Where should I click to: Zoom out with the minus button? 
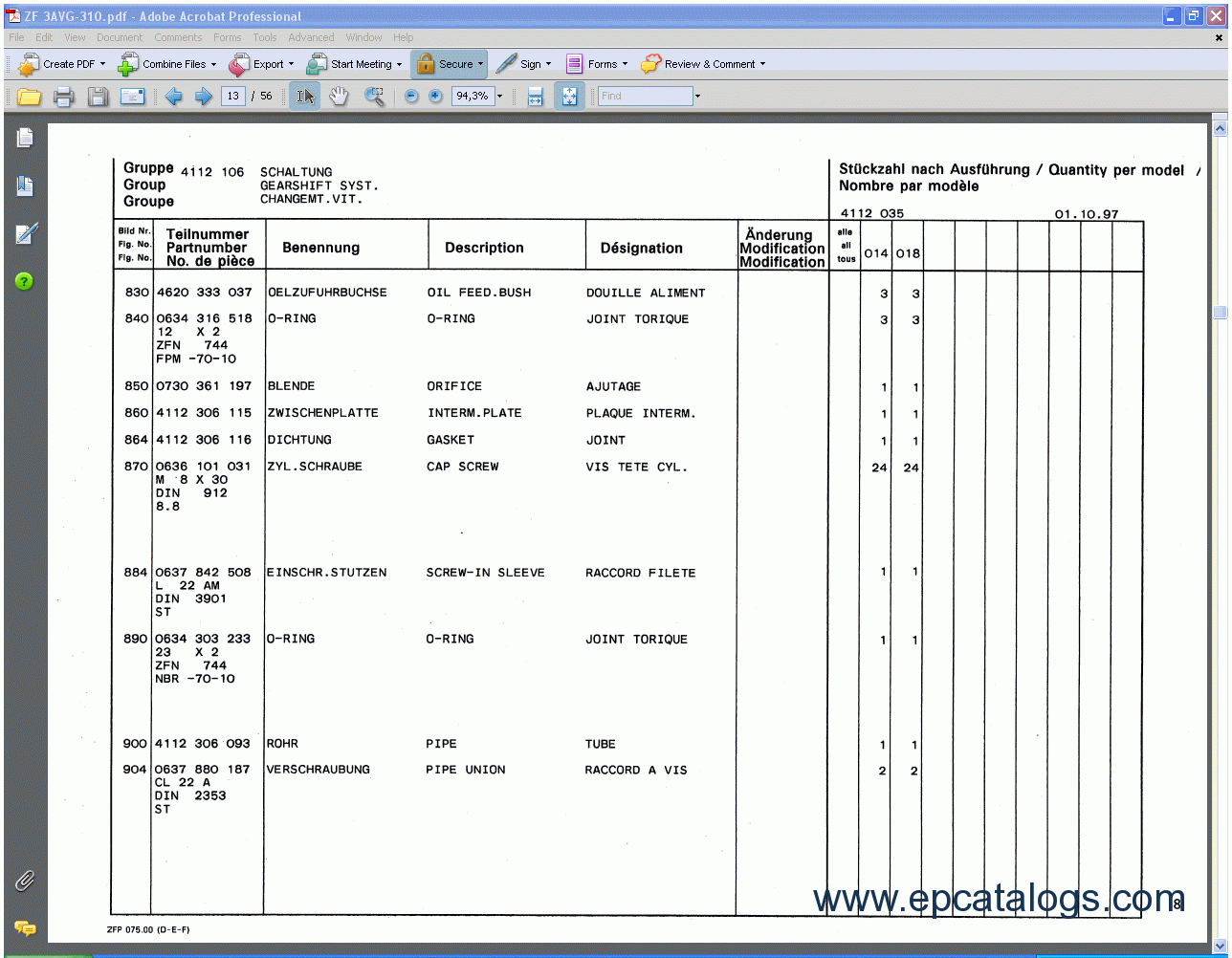(411, 97)
